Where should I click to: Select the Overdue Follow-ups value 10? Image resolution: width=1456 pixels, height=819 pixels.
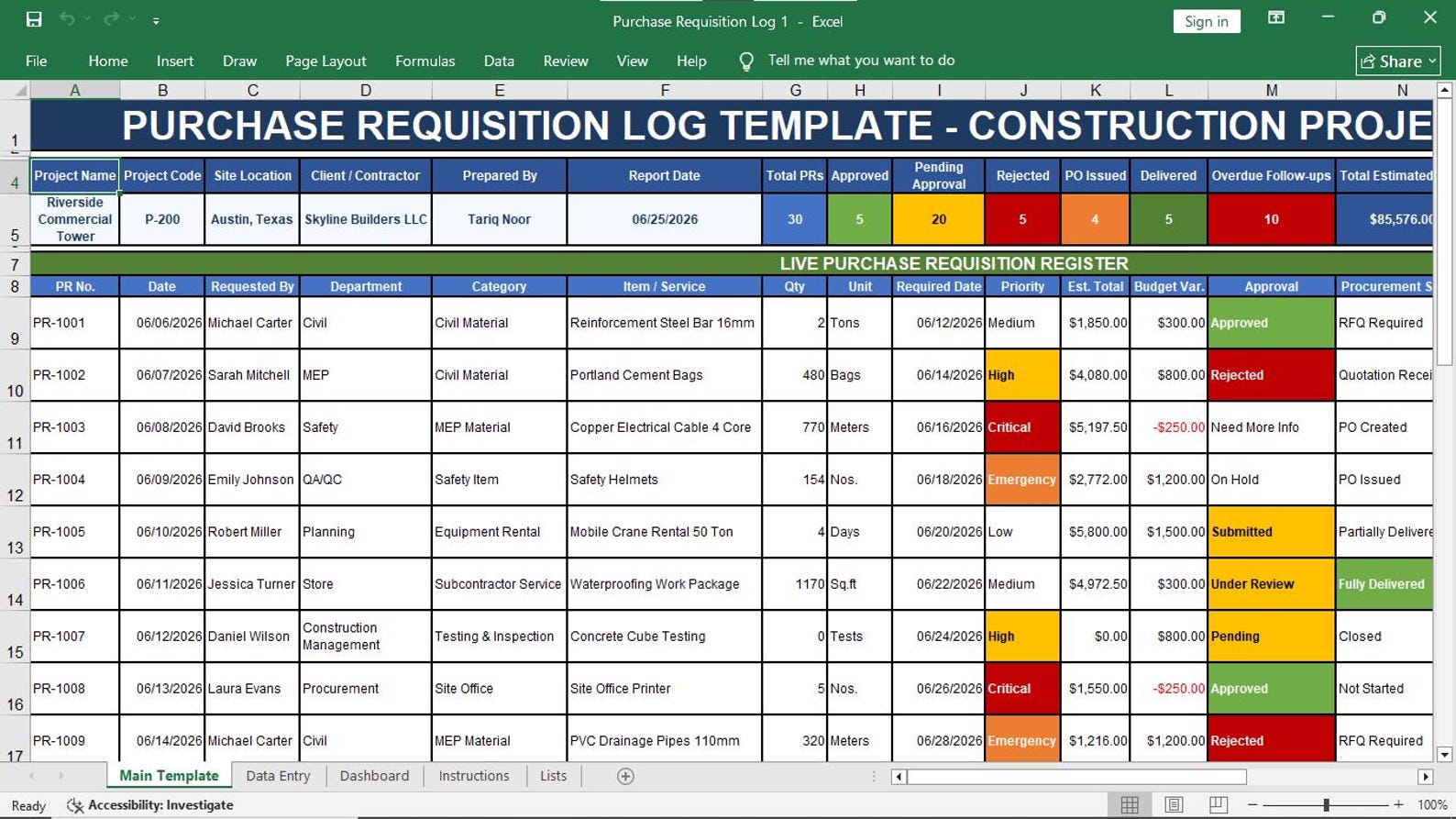(1272, 219)
